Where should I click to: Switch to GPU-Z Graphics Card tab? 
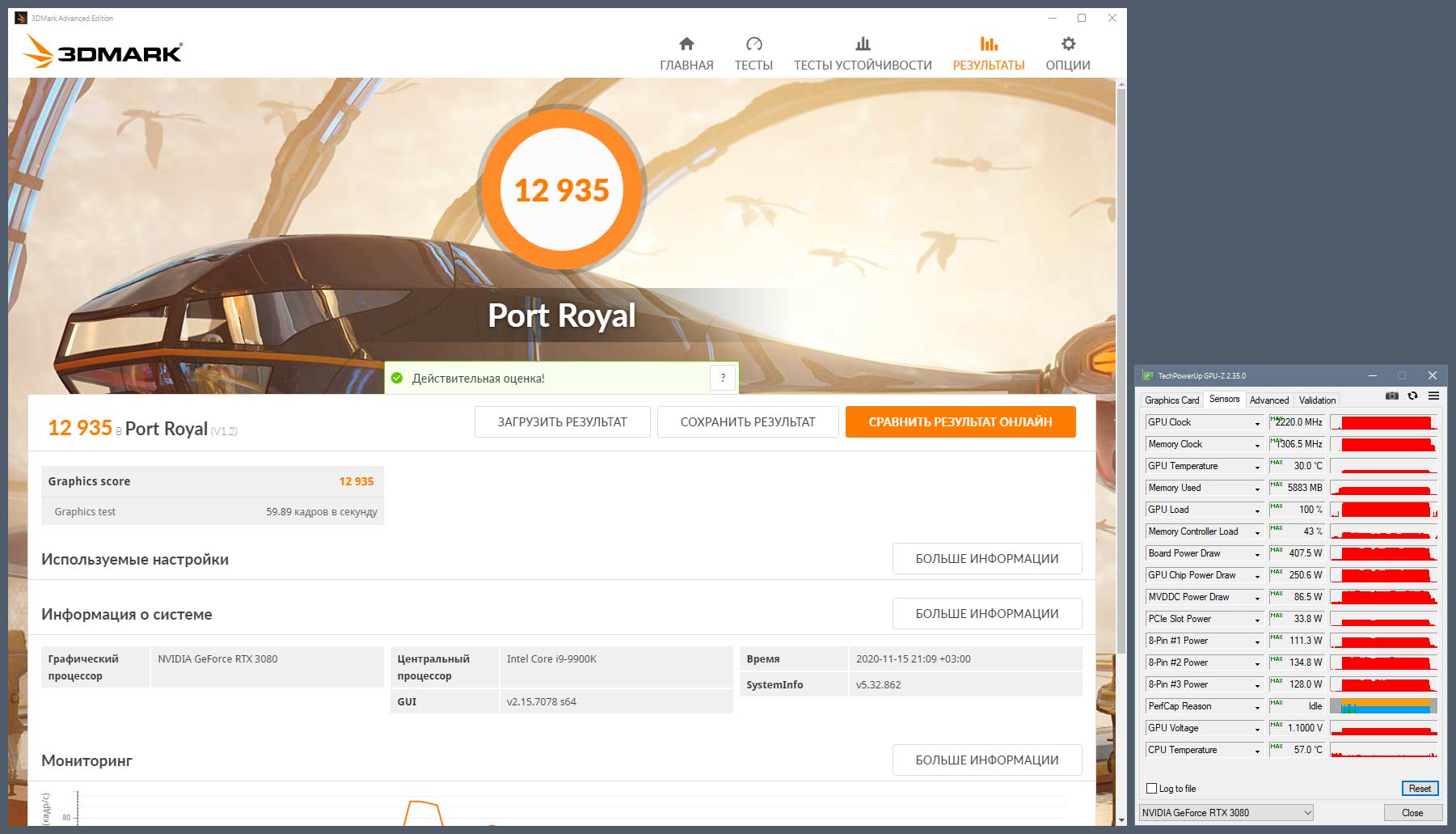[x=1171, y=400]
